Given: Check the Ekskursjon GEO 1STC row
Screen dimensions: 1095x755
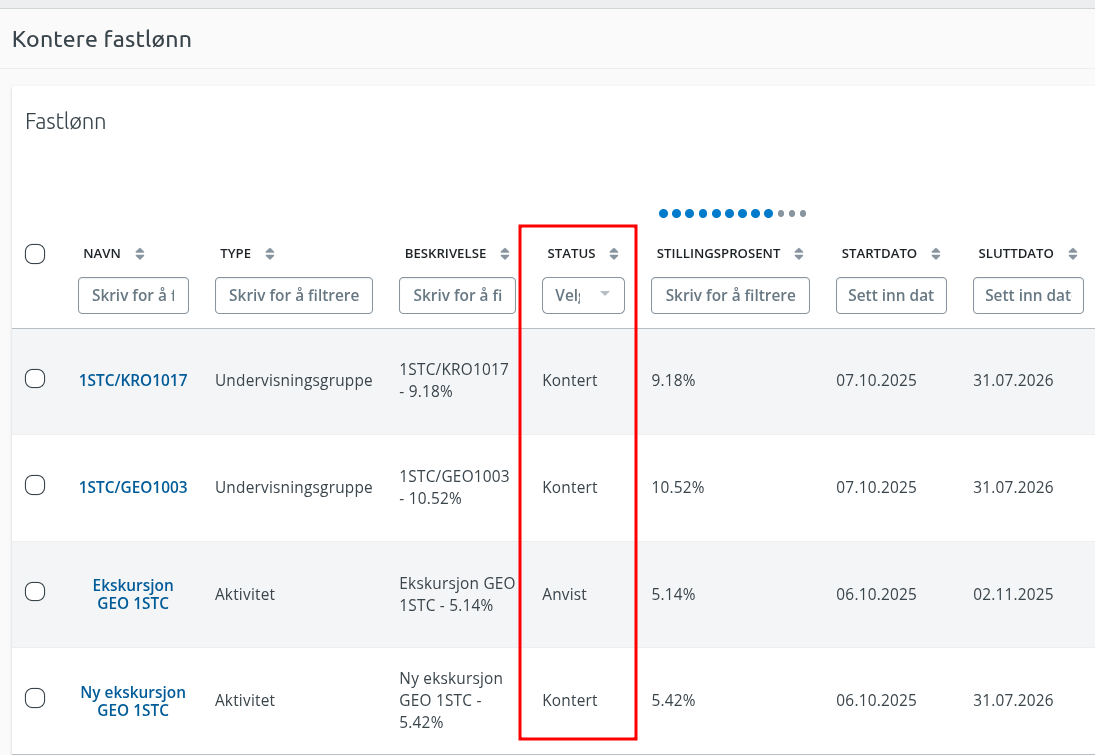Looking at the screenshot, I should tap(35, 592).
